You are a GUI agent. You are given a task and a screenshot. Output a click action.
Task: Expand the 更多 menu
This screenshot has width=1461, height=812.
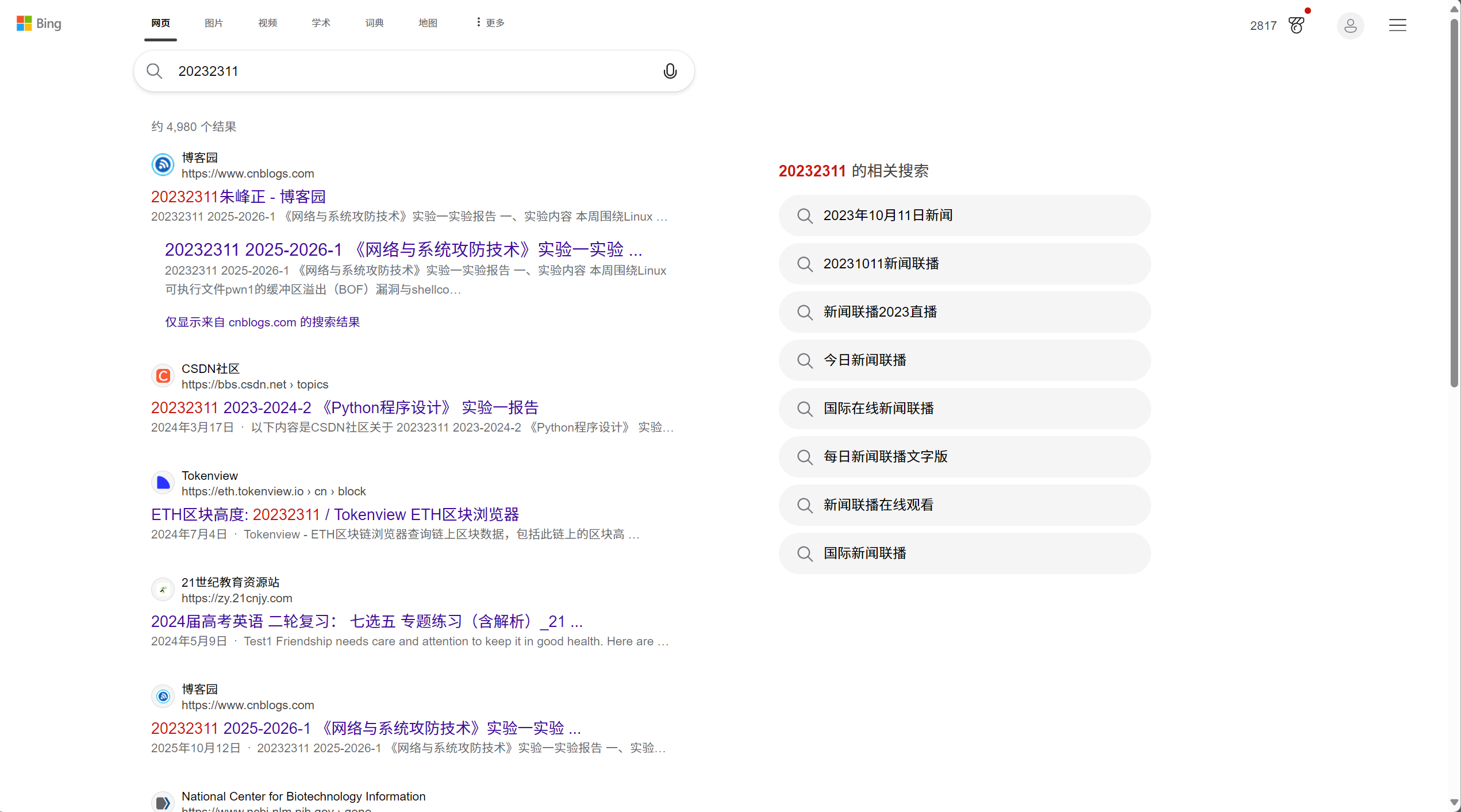(x=490, y=23)
